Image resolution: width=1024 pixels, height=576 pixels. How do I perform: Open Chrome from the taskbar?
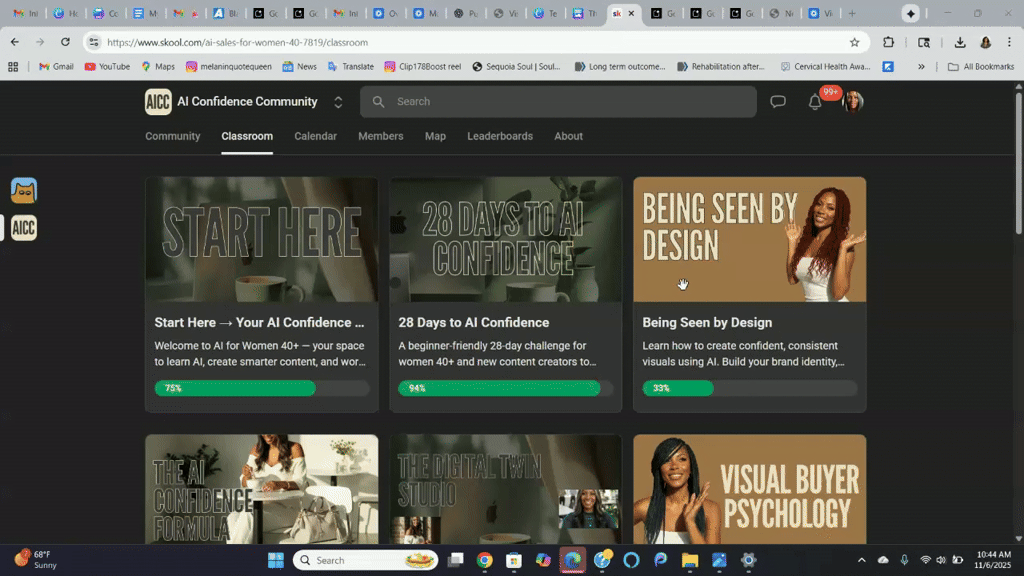[x=484, y=560]
